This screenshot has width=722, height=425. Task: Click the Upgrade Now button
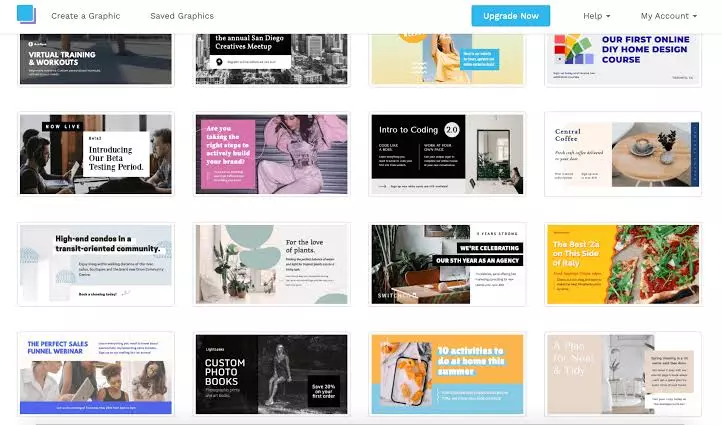tap(511, 16)
